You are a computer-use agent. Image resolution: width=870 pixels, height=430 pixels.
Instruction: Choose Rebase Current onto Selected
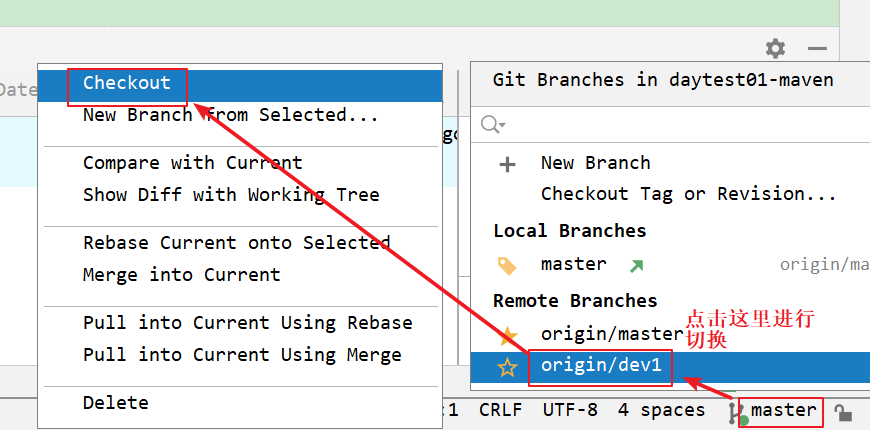[x=236, y=243]
